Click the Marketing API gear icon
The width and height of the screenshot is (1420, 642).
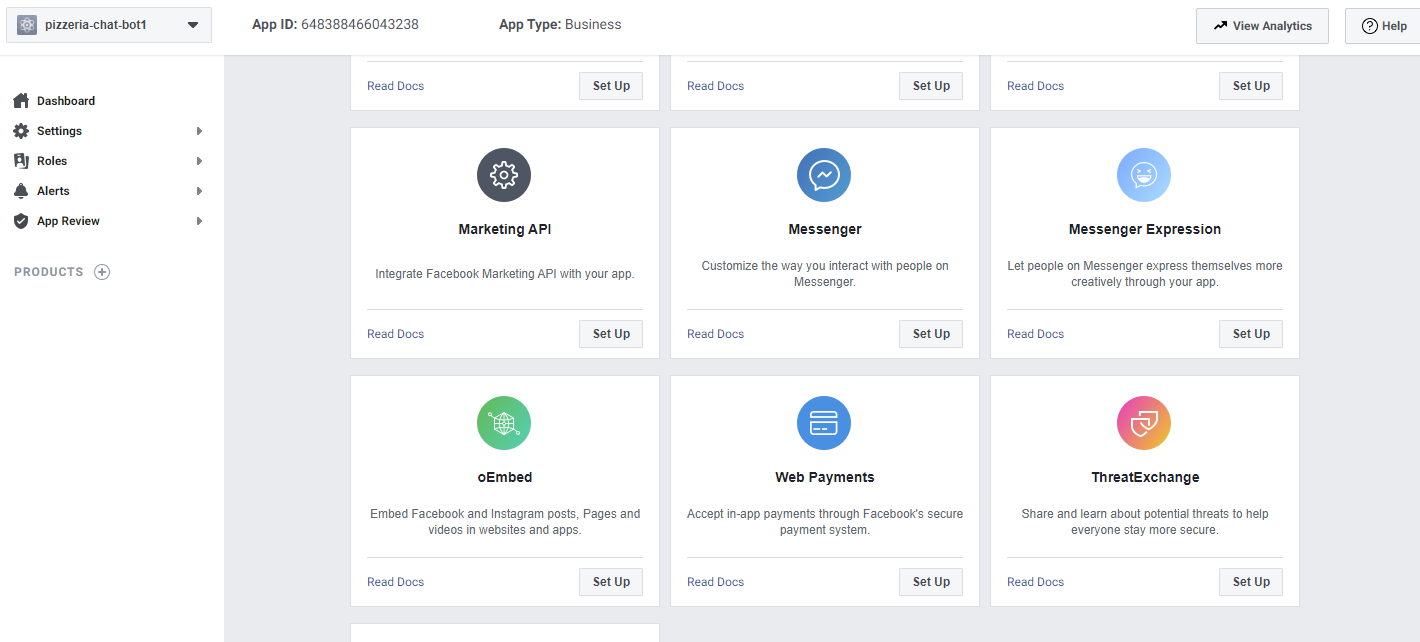point(504,175)
